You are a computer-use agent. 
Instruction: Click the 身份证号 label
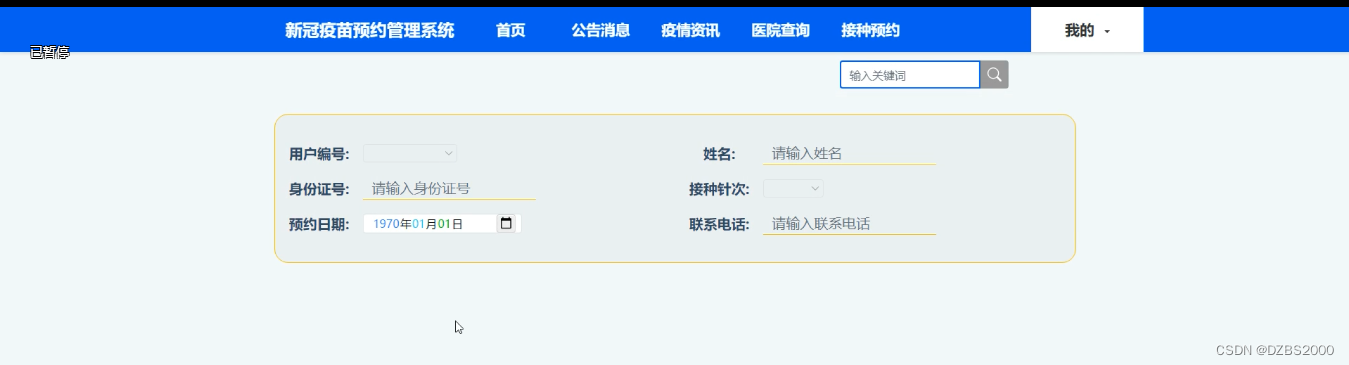[319, 189]
